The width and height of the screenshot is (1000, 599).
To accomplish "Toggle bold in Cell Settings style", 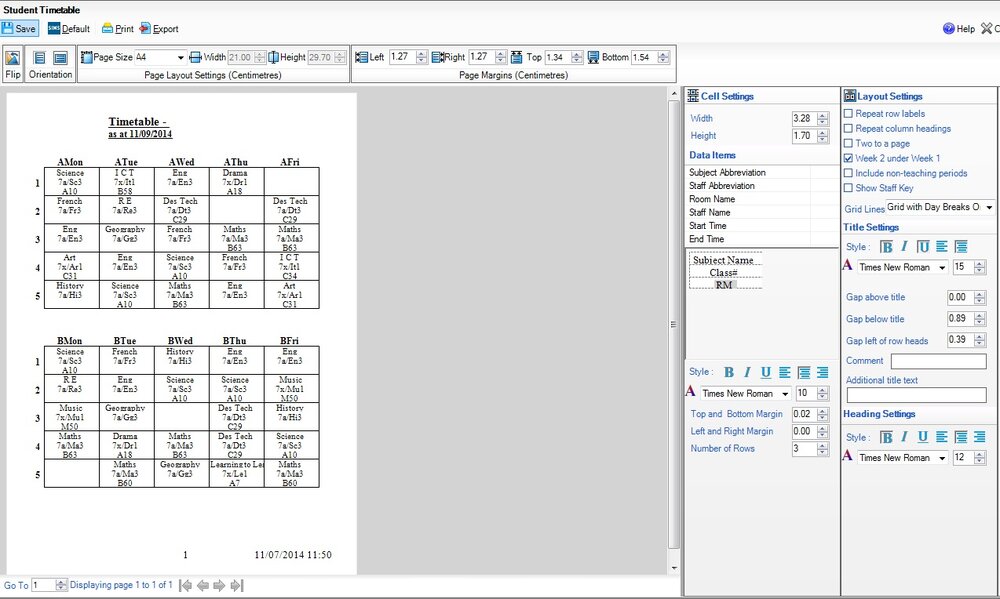I will (x=729, y=373).
